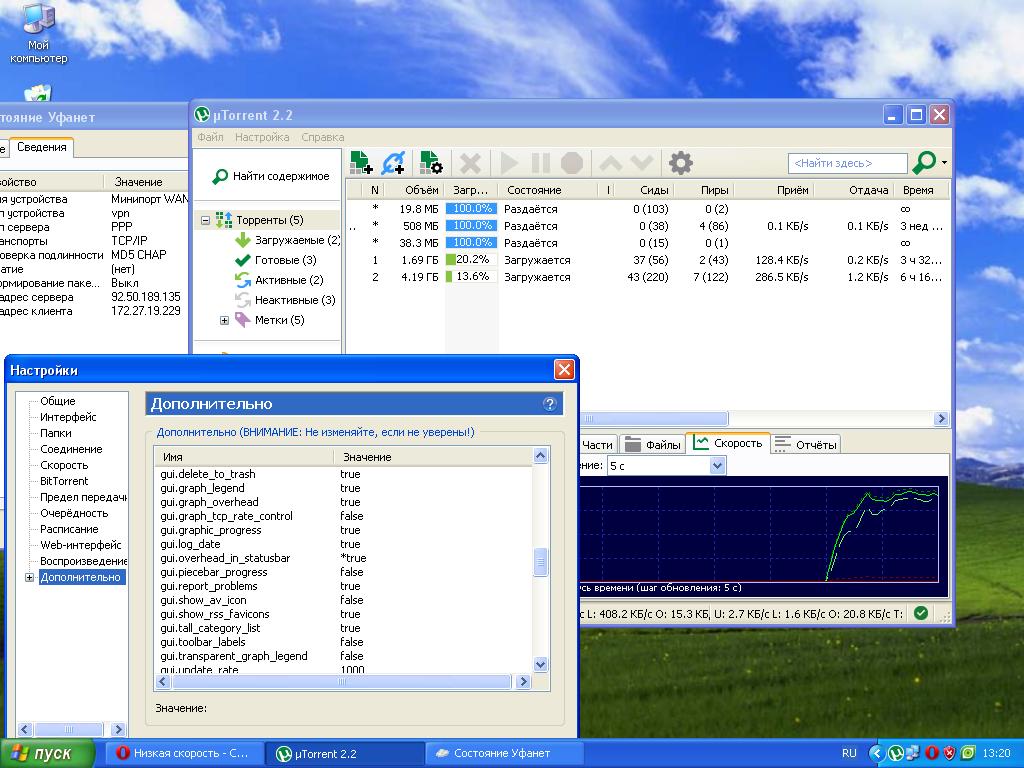1024x768 pixels.
Task: Click the Add Torrent toolbar icon
Action: click(361, 163)
